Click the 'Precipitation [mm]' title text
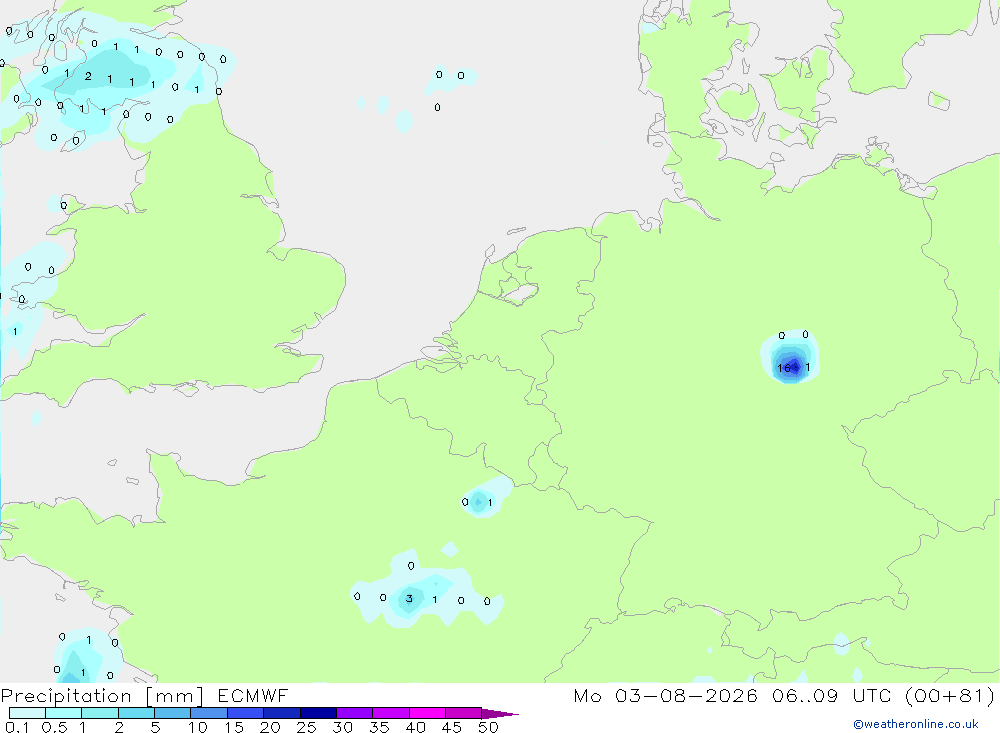 click(x=102, y=696)
